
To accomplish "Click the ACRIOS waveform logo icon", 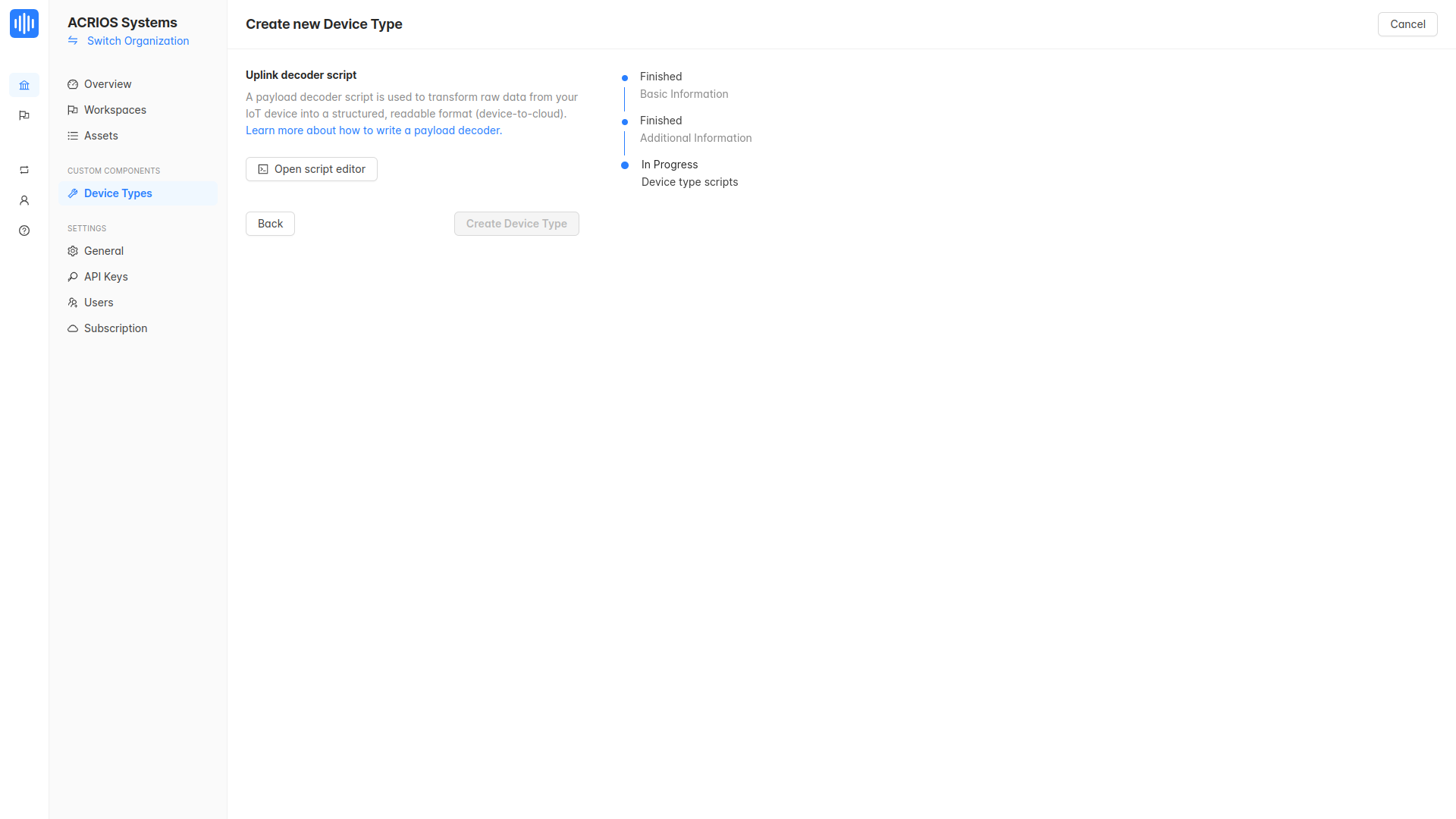I will [x=24, y=24].
